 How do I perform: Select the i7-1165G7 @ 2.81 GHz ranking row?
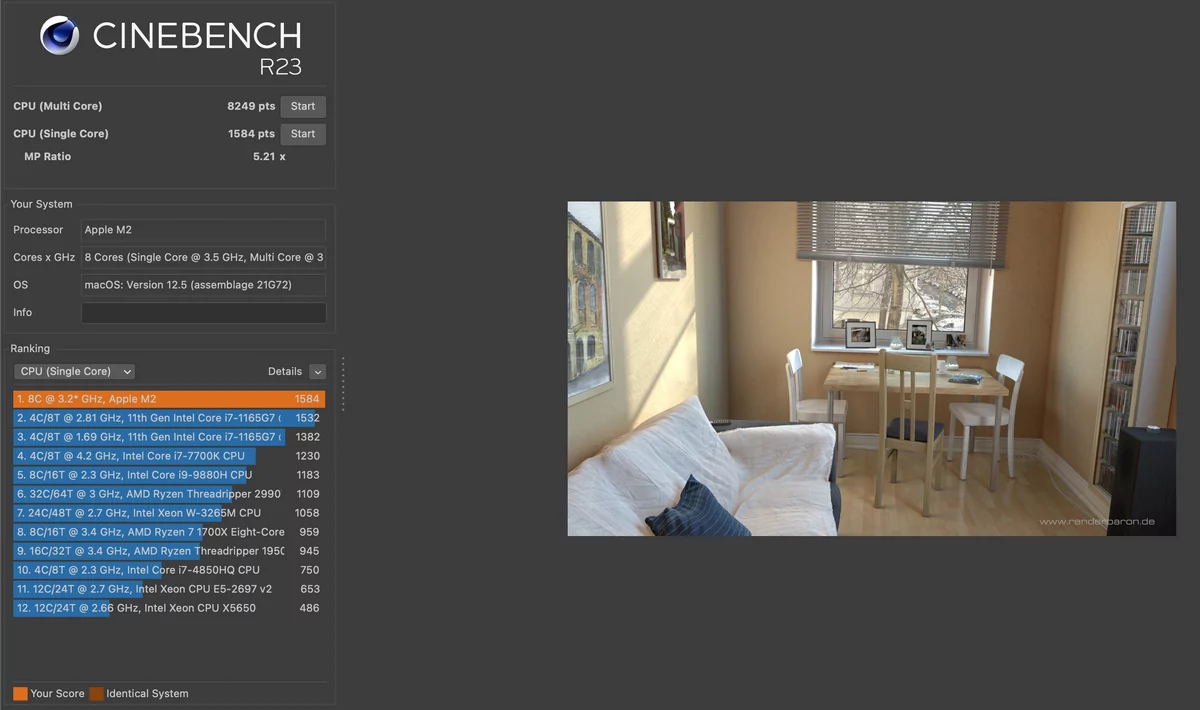click(169, 418)
